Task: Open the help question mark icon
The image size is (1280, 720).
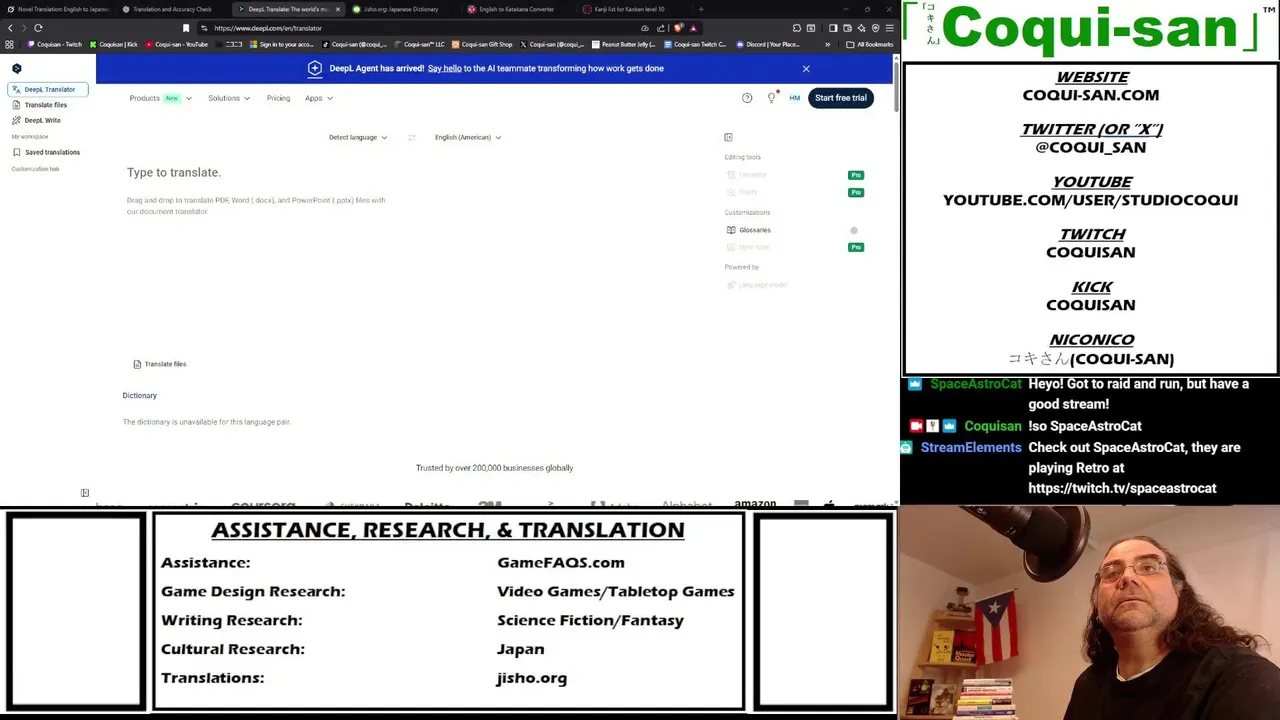Action: (747, 98)
